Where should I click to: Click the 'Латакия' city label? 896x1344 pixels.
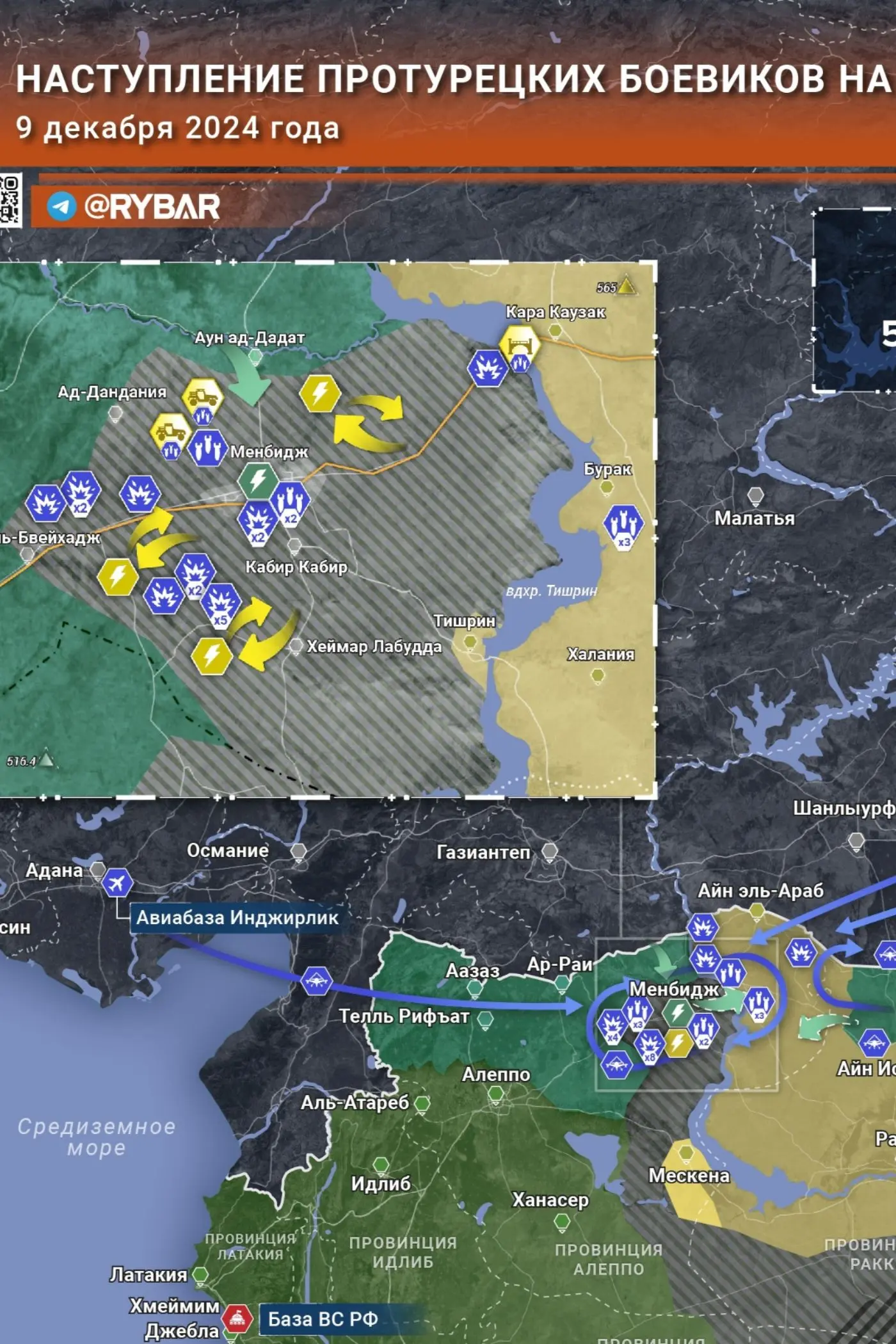point(148,1274)
